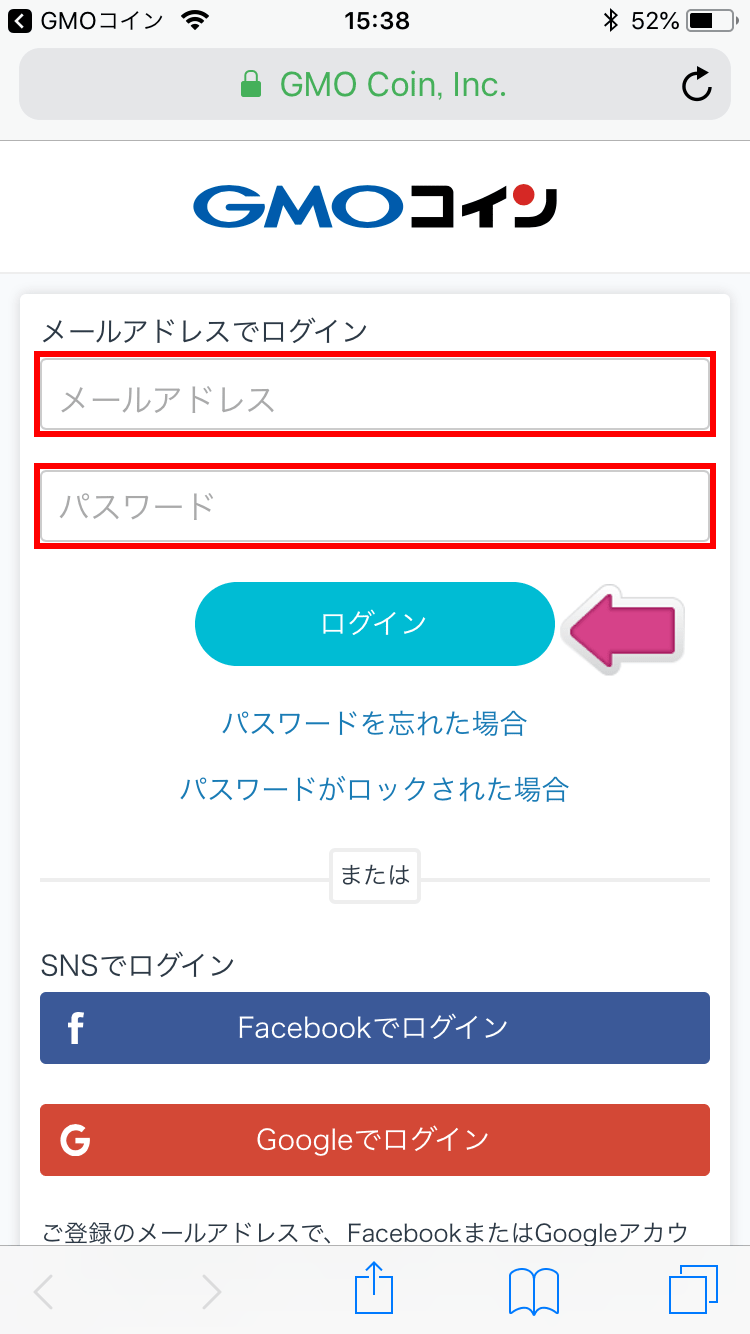The width and height of the screenshot is (750, 1334).
Task: Open パスワードを忘れた場合 link
Action: [374, 723]
